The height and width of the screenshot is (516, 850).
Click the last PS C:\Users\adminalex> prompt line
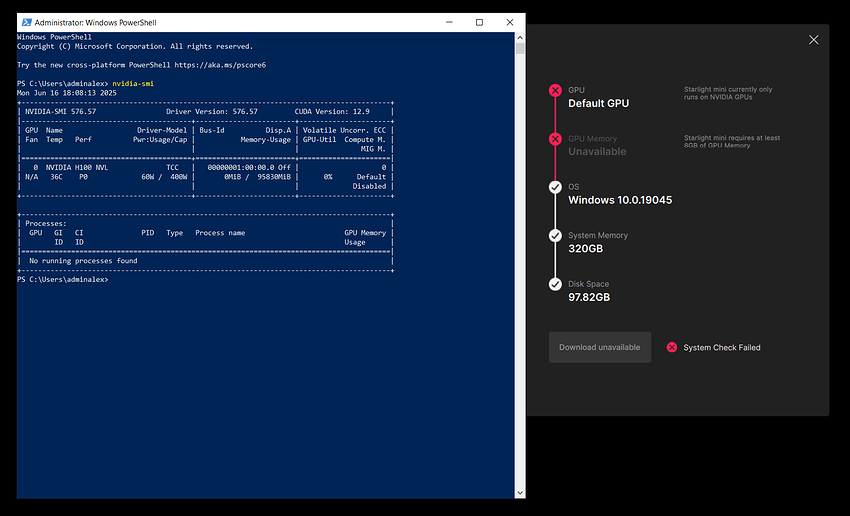pos(62,280)
